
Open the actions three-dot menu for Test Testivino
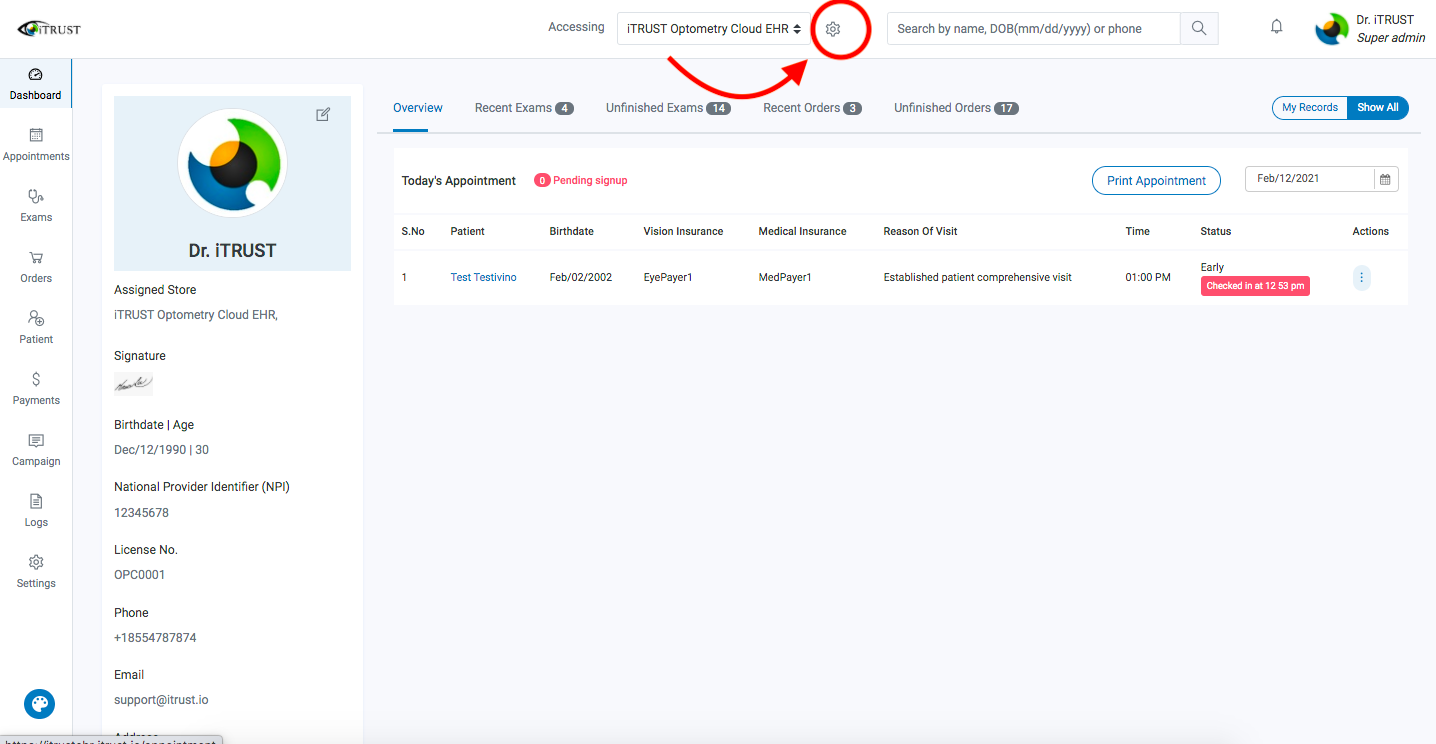(x=1361, y=278)
